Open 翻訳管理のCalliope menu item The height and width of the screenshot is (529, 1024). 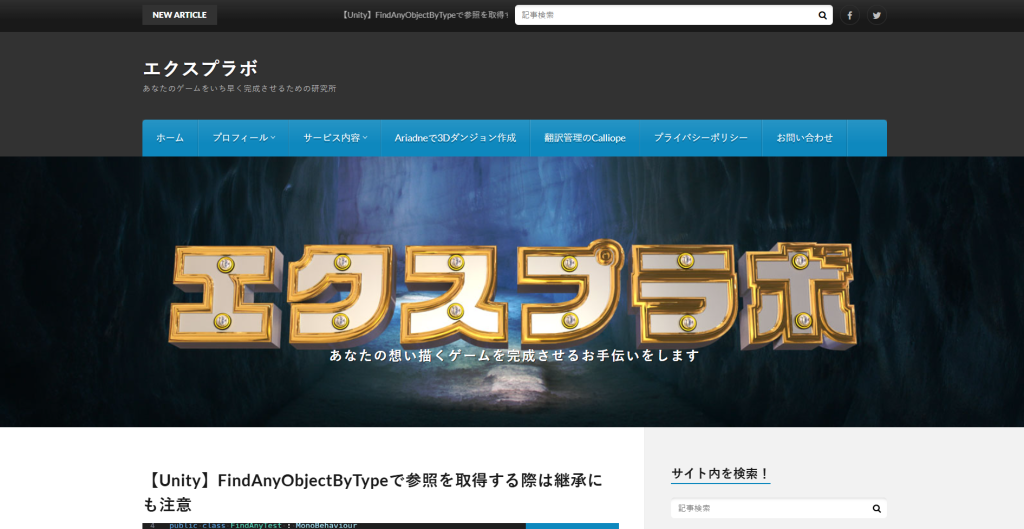584,138
